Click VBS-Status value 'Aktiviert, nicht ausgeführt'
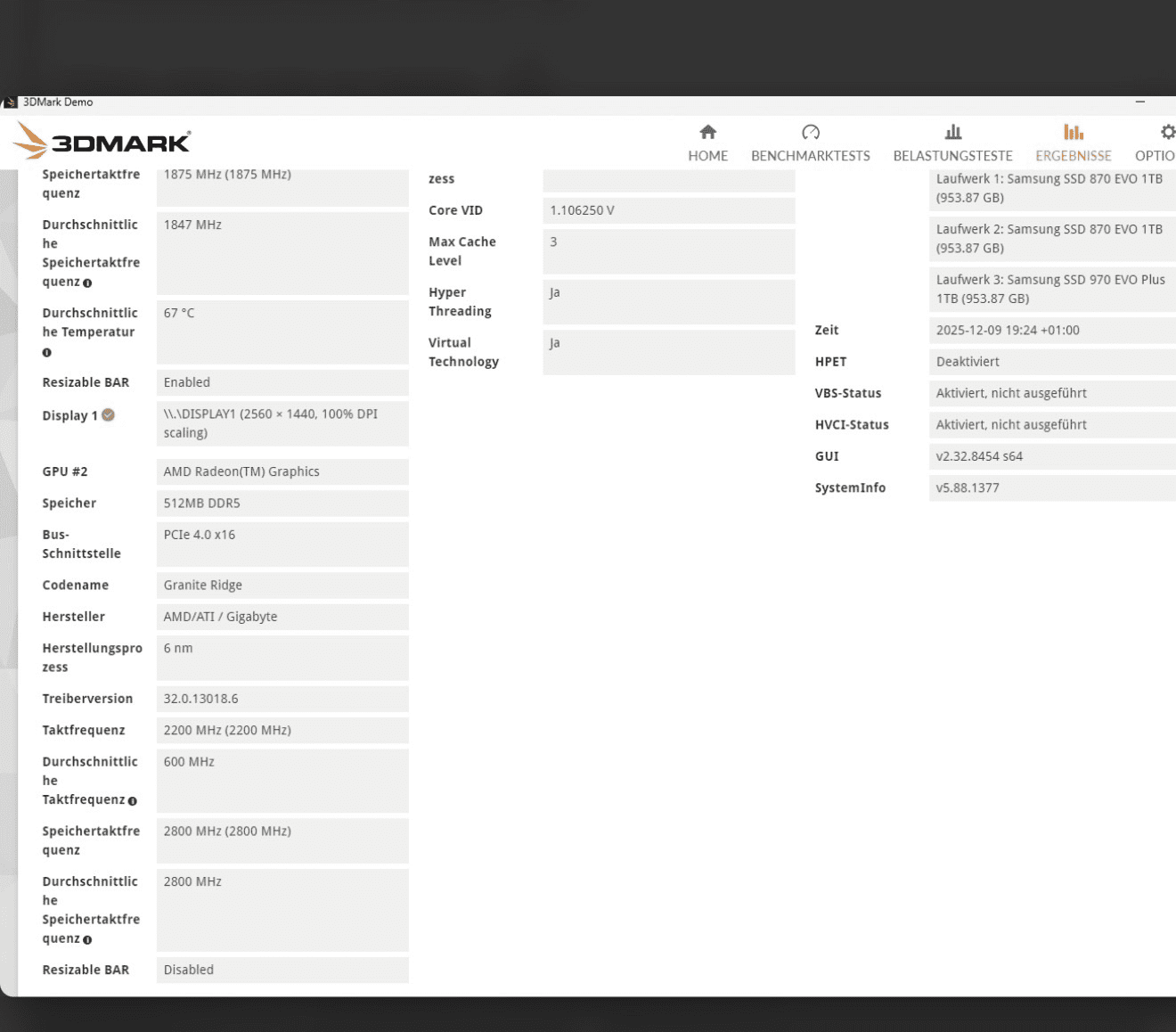This screenshot has height=1032, width=1176. (x=1052, y=393)
